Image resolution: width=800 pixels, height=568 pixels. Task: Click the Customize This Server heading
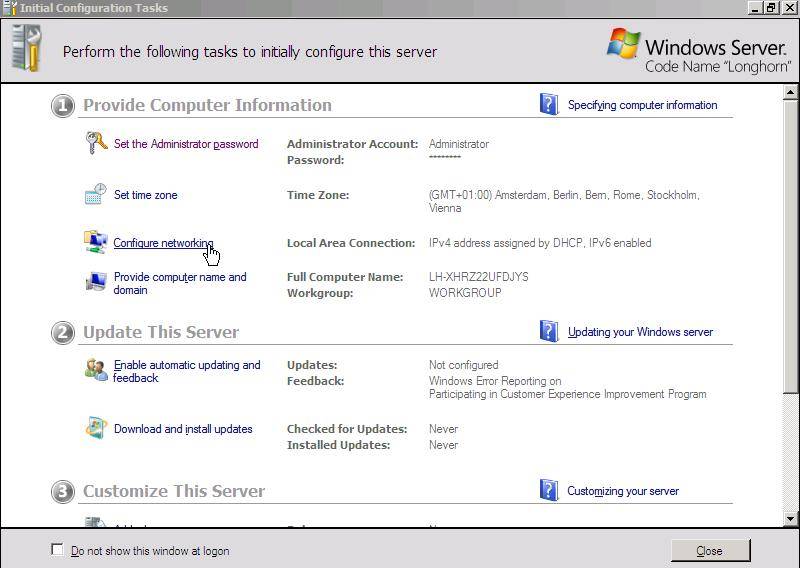point(174,491)
